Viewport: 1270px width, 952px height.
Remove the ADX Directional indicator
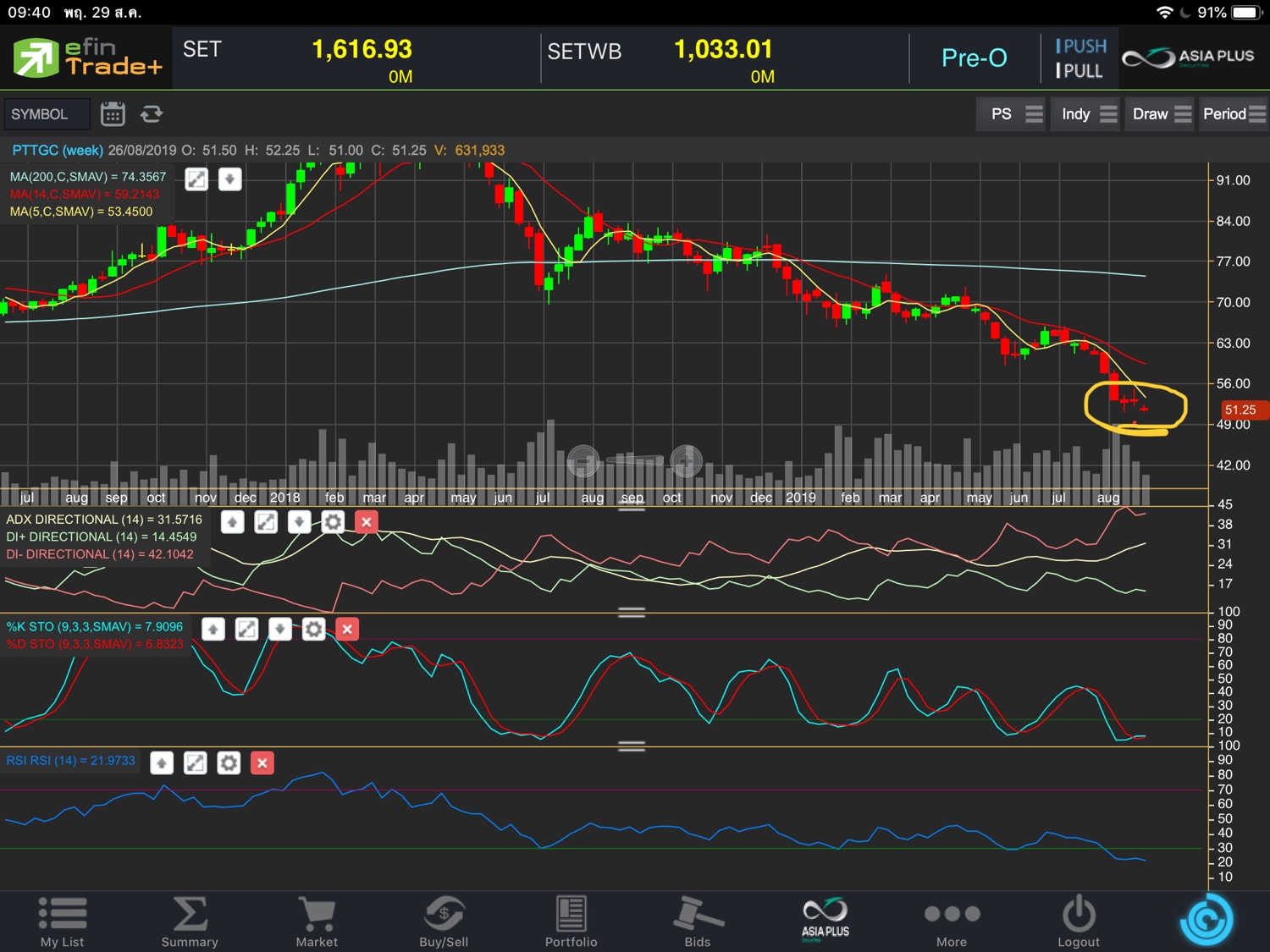(367, 522)
